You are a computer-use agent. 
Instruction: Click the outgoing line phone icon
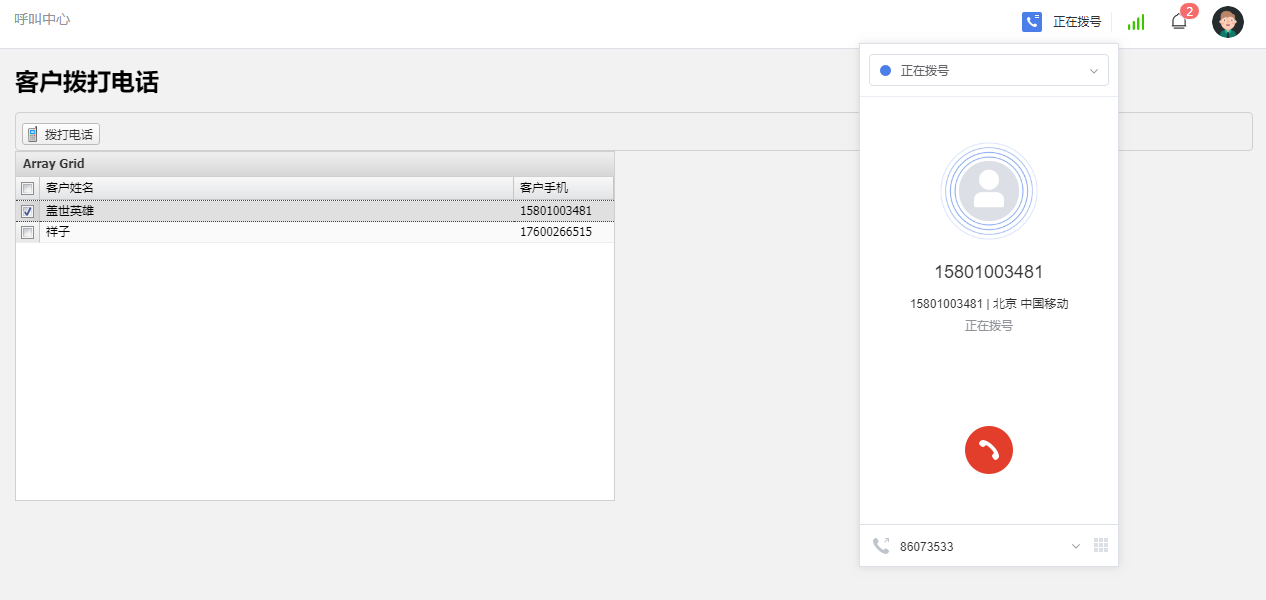881,546
